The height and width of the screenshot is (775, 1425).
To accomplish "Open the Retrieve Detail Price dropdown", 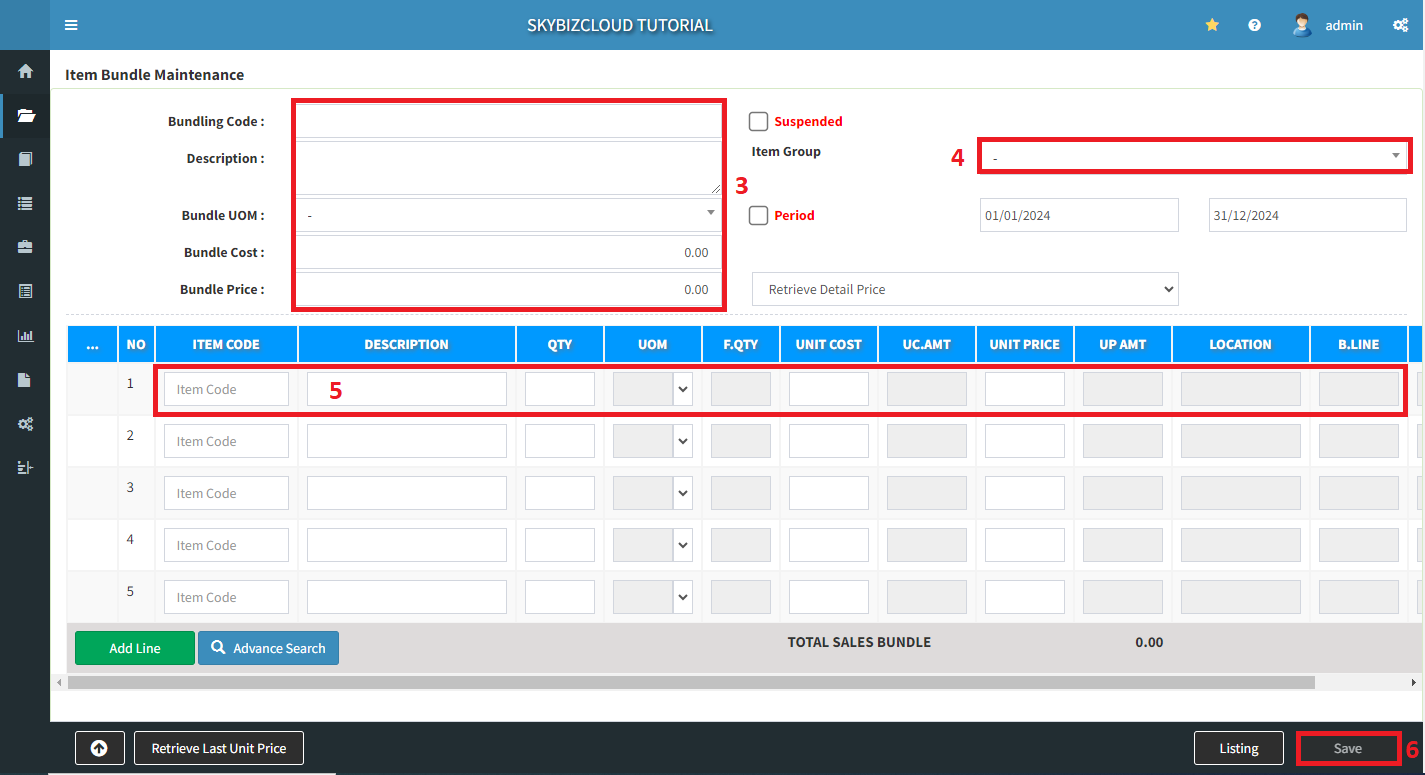I will point(965,289).
